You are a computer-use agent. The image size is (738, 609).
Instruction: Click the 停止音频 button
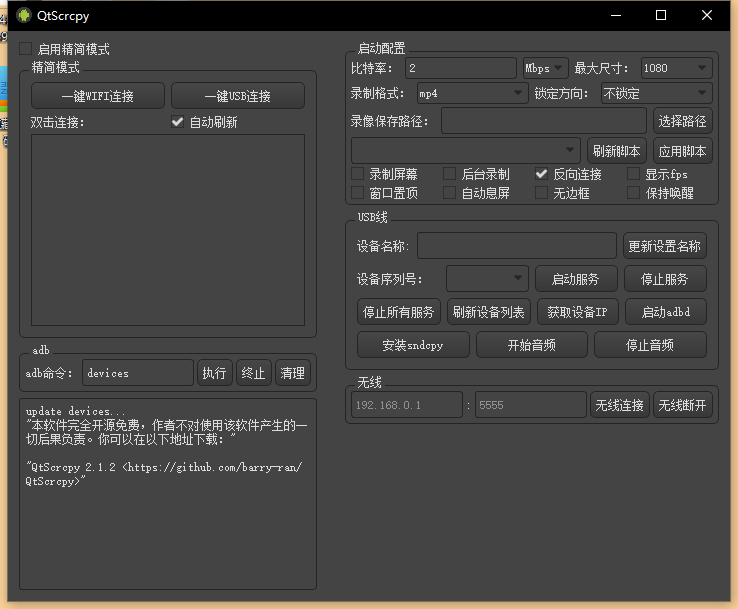tap(650, 345)
